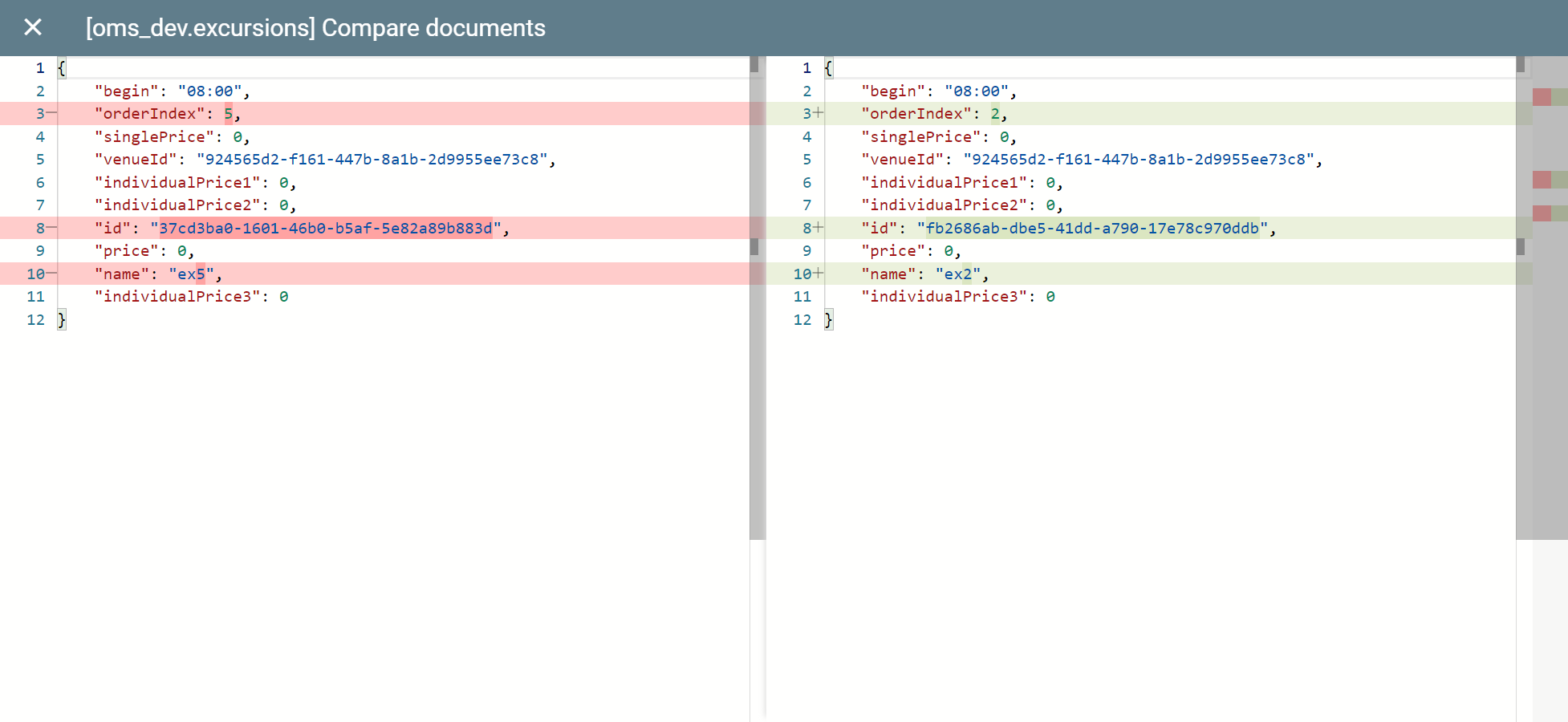Click the close X icon in title bar
Image resolution: width=1568 pixels, height=722 pixels.
[x=33, y=27]
